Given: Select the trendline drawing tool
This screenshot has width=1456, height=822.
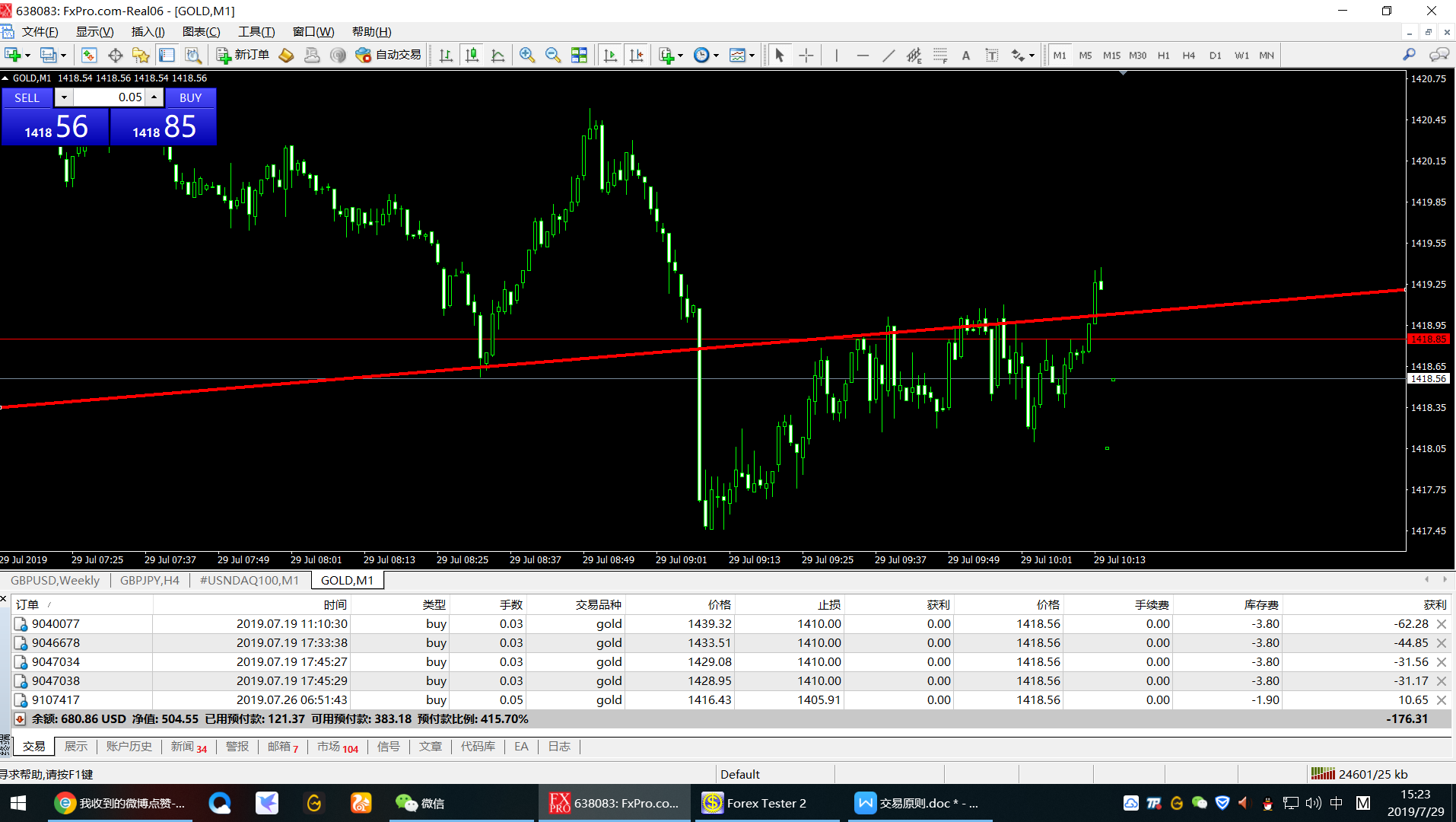Looking at the screenshot, I should coord(888,55).
